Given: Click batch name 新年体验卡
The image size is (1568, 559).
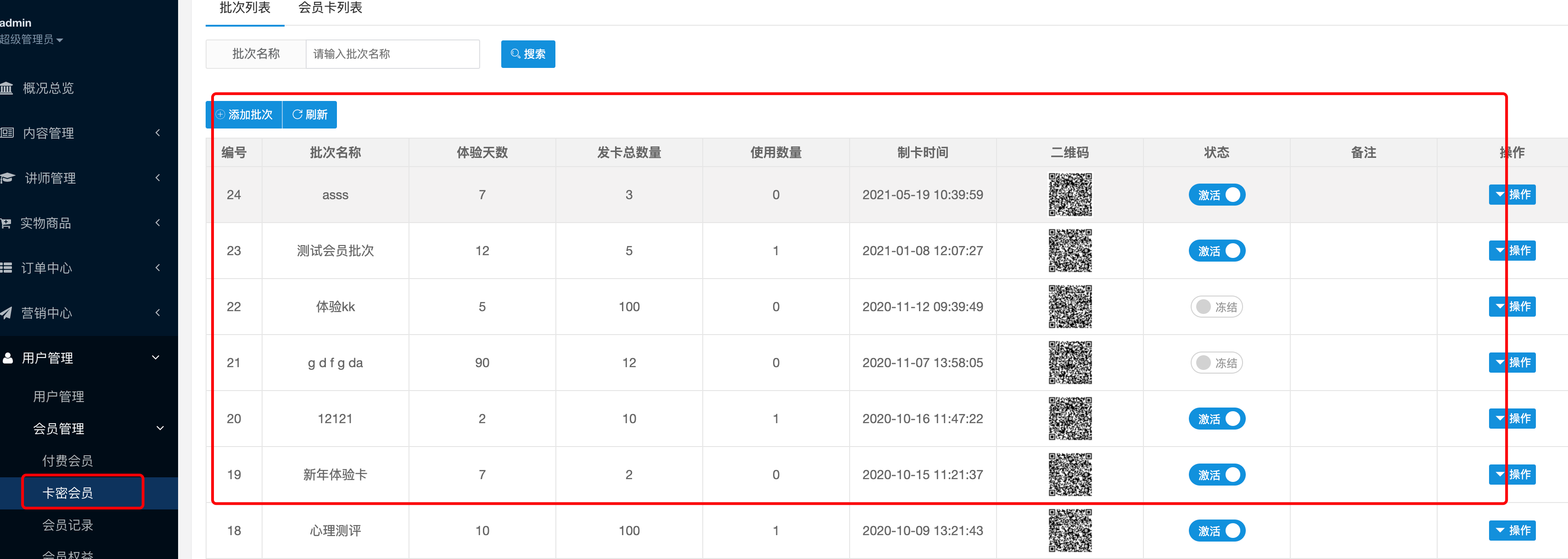Looking at the screenshot, I should [x=336, y=475].
